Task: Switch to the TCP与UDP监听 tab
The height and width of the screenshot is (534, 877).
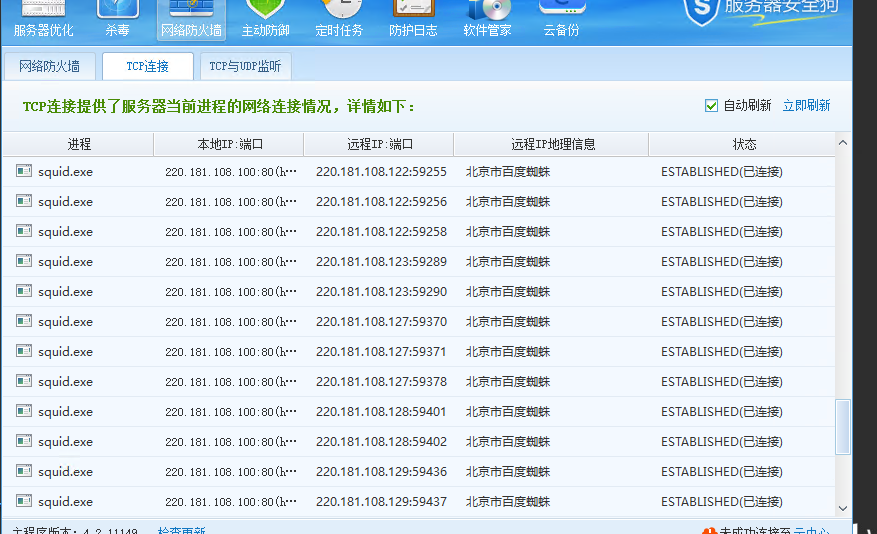Action: (x=245, y=67)
